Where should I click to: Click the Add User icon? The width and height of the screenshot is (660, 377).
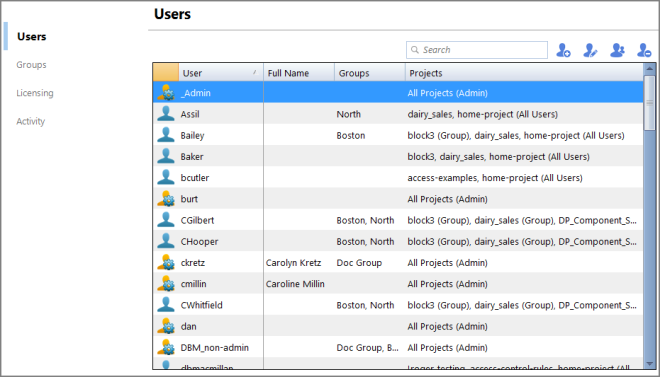click(563, 50)
